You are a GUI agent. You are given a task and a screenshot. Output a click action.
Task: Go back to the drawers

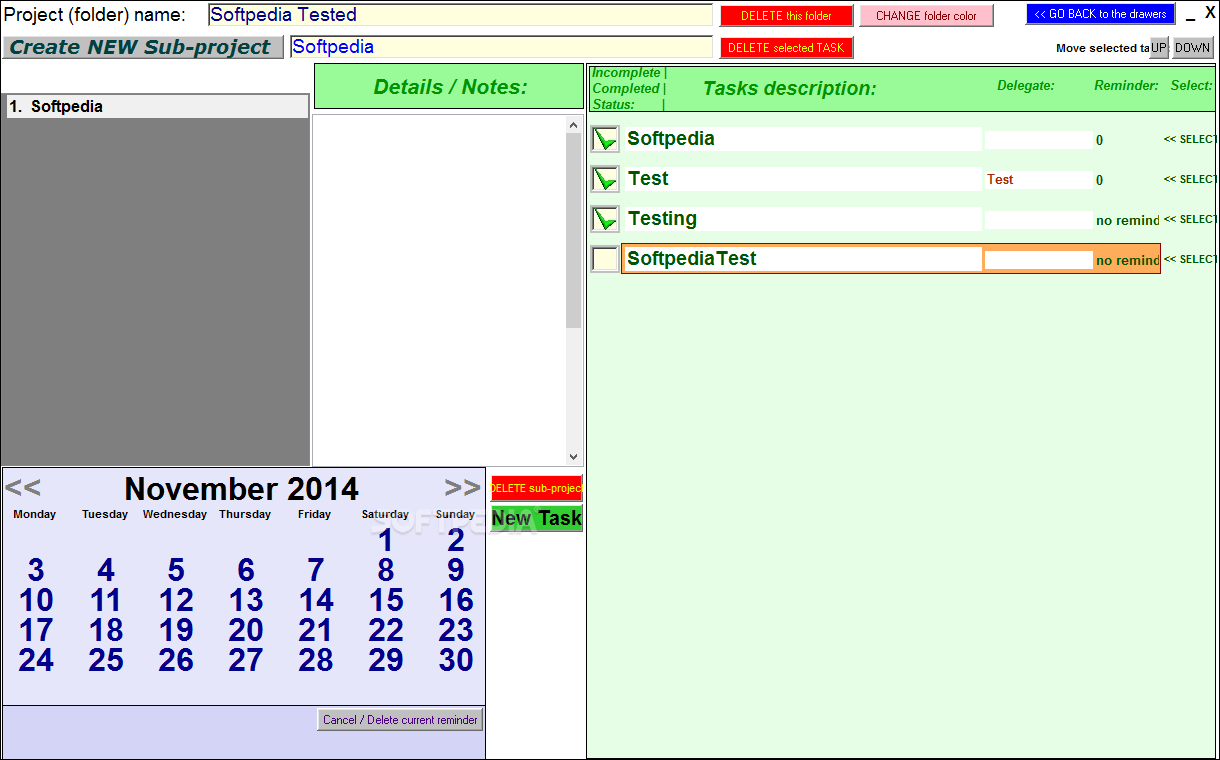pyautogui.click(x=1100, y=14)
